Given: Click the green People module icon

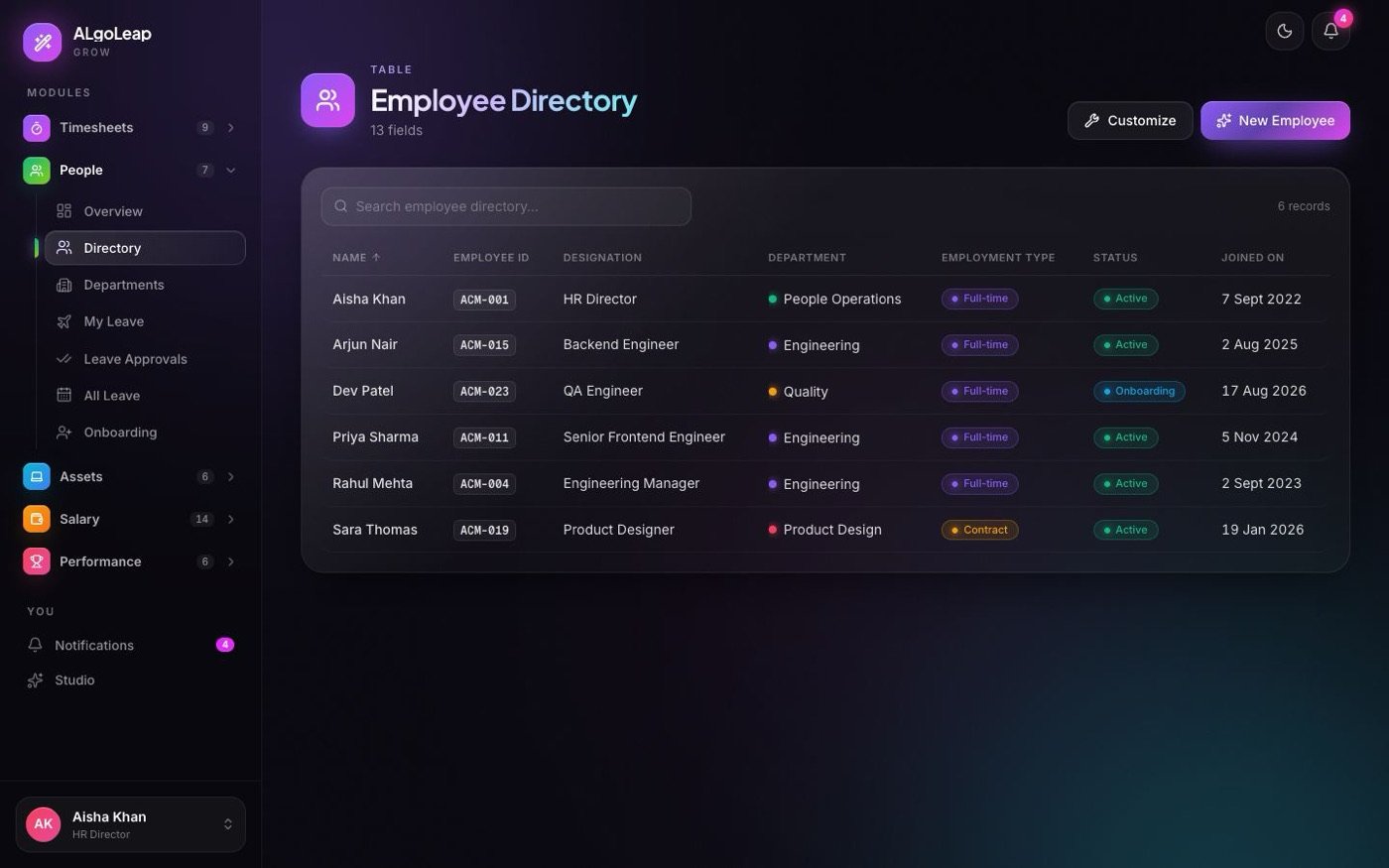Looking at the screenshot, I should (x=37, y=171).
